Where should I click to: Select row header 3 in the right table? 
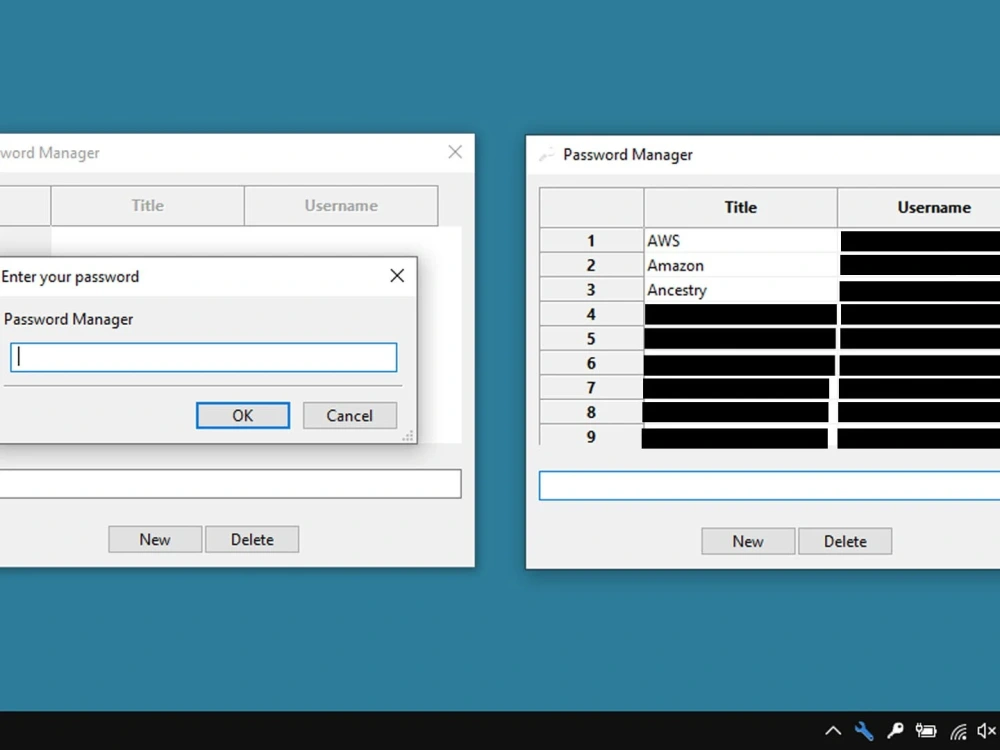pos(591,290)
